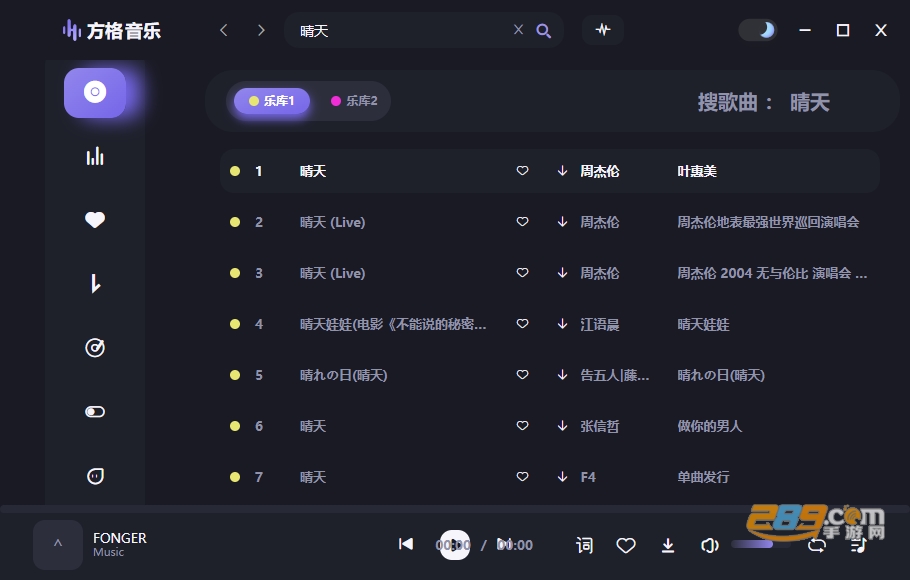This screenshot has width=910, height=580.
Task: Go forward with the right chevron
Action: (261, 30)
